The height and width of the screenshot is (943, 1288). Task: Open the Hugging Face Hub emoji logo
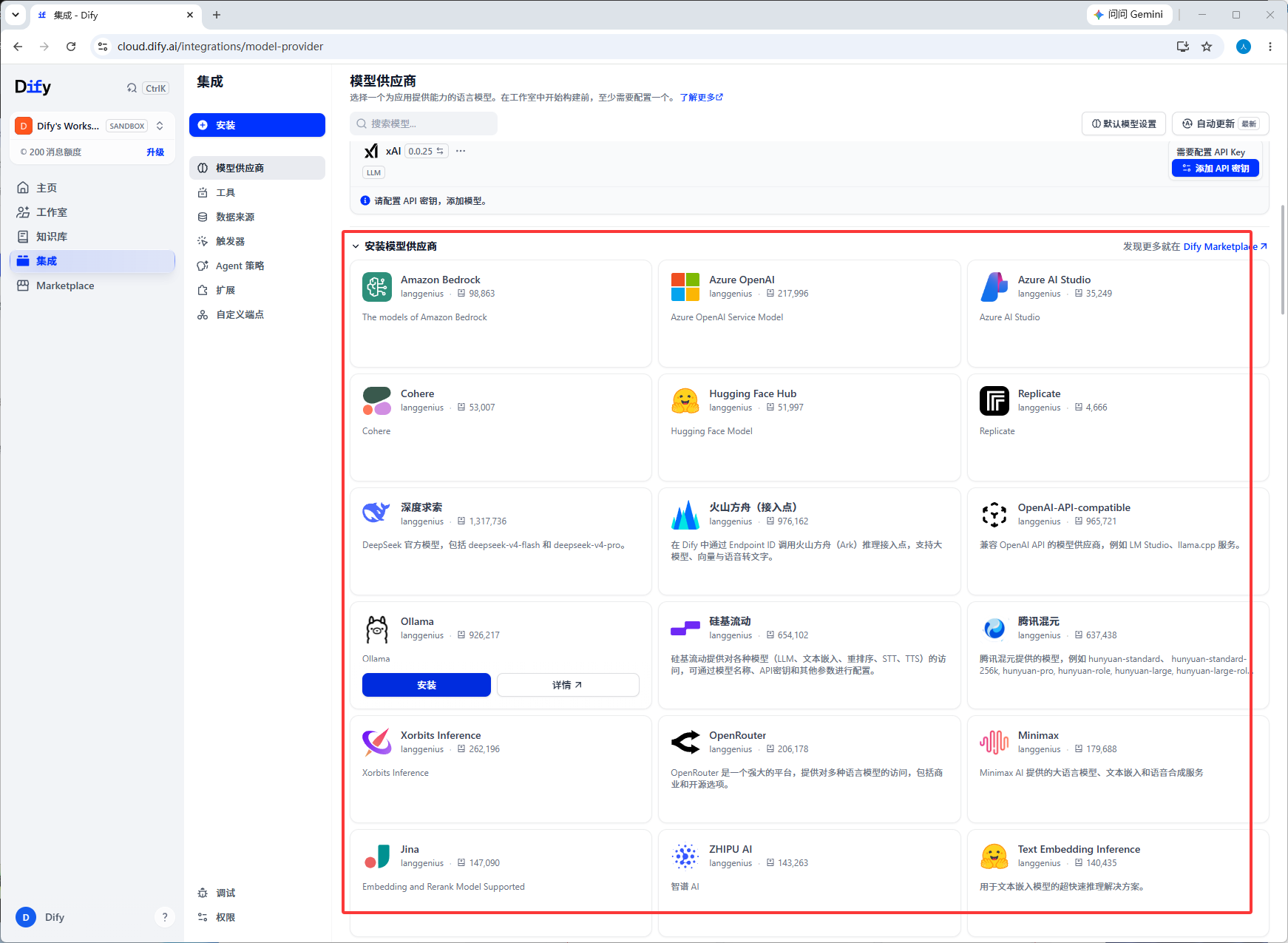coord(685,401)
